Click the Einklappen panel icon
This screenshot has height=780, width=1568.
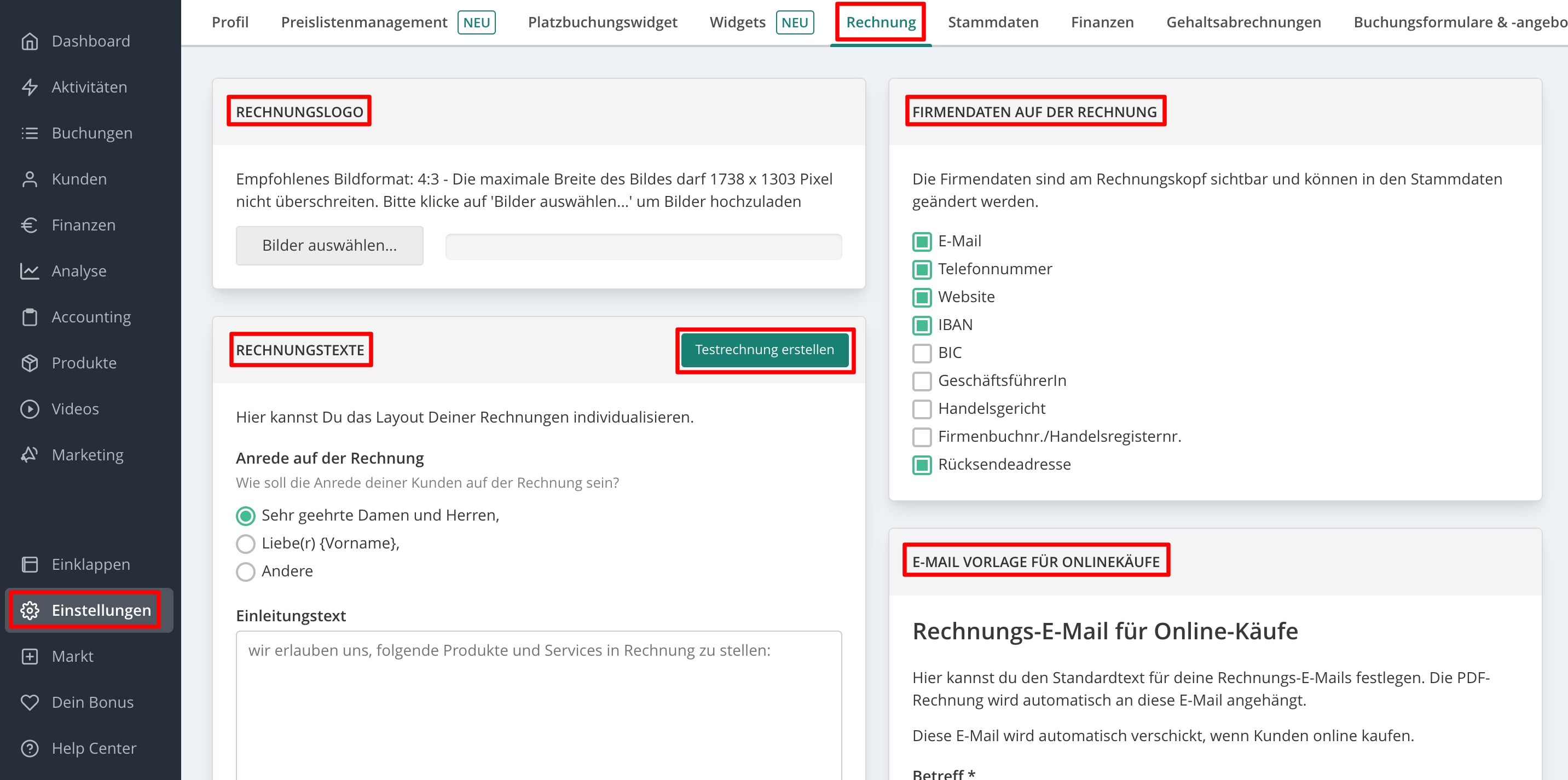click(29, 564)
